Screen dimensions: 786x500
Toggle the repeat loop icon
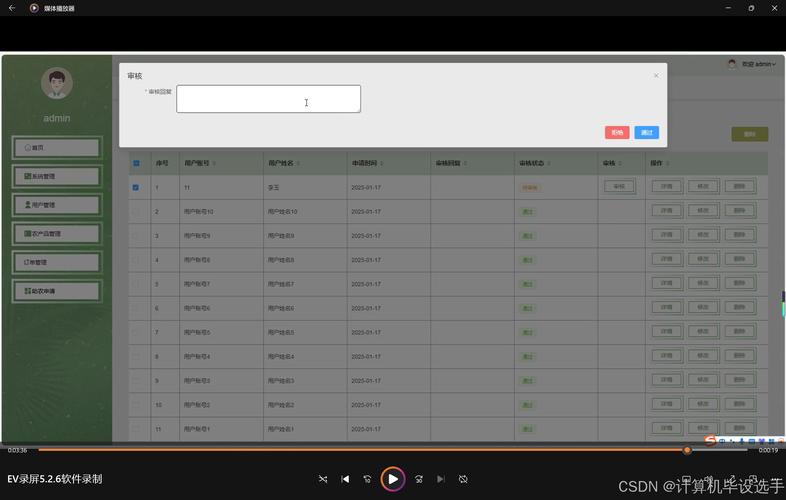[x=463, y=479]
